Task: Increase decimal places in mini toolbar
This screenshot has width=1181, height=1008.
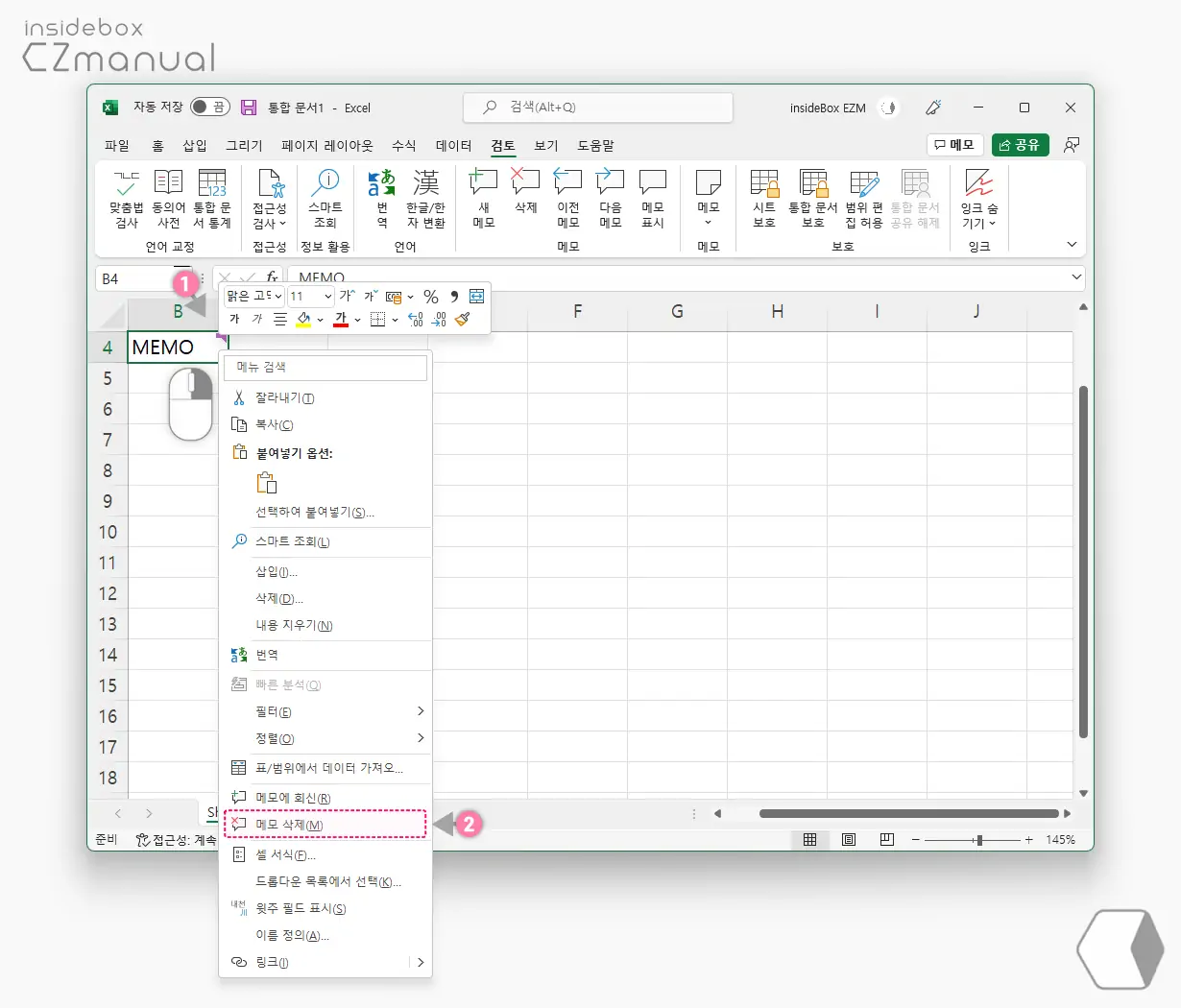Action: [x=416, y=319]
